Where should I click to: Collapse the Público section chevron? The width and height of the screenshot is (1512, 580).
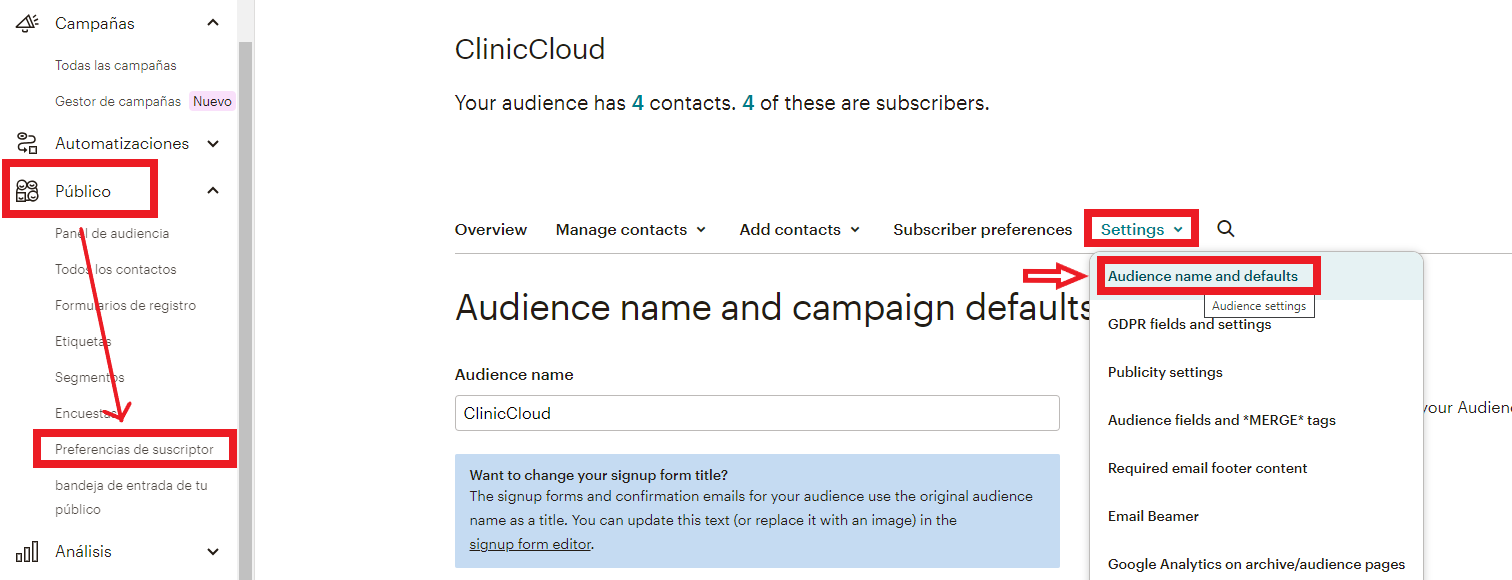pyautogui.click(x=212, y=191)
